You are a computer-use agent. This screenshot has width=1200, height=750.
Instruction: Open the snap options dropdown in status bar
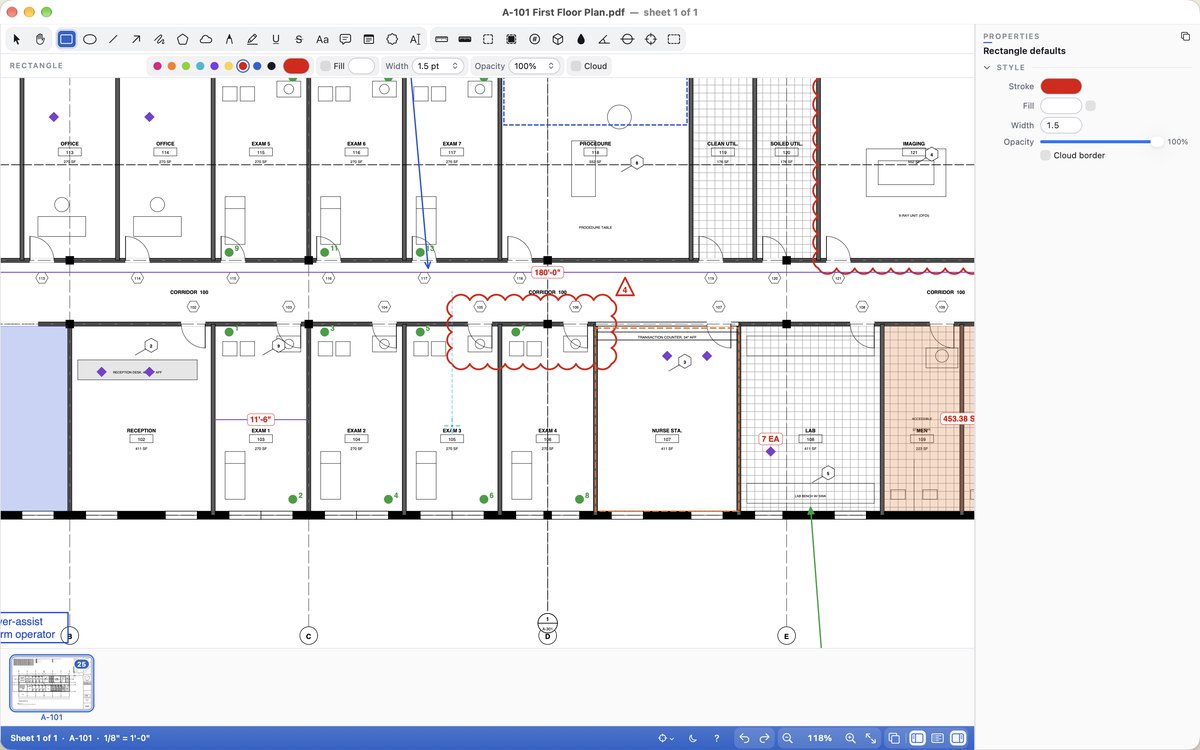coord(665,738)
